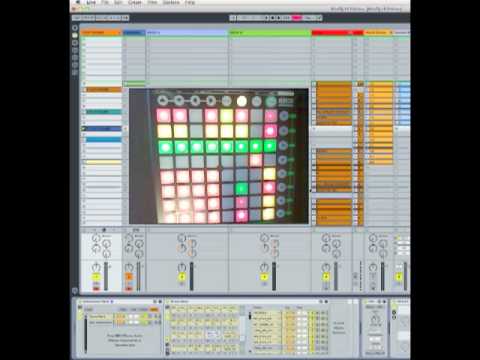
Task: Click light blue track's pan knob
Action: pyautogui.click(x=182, y=267)
